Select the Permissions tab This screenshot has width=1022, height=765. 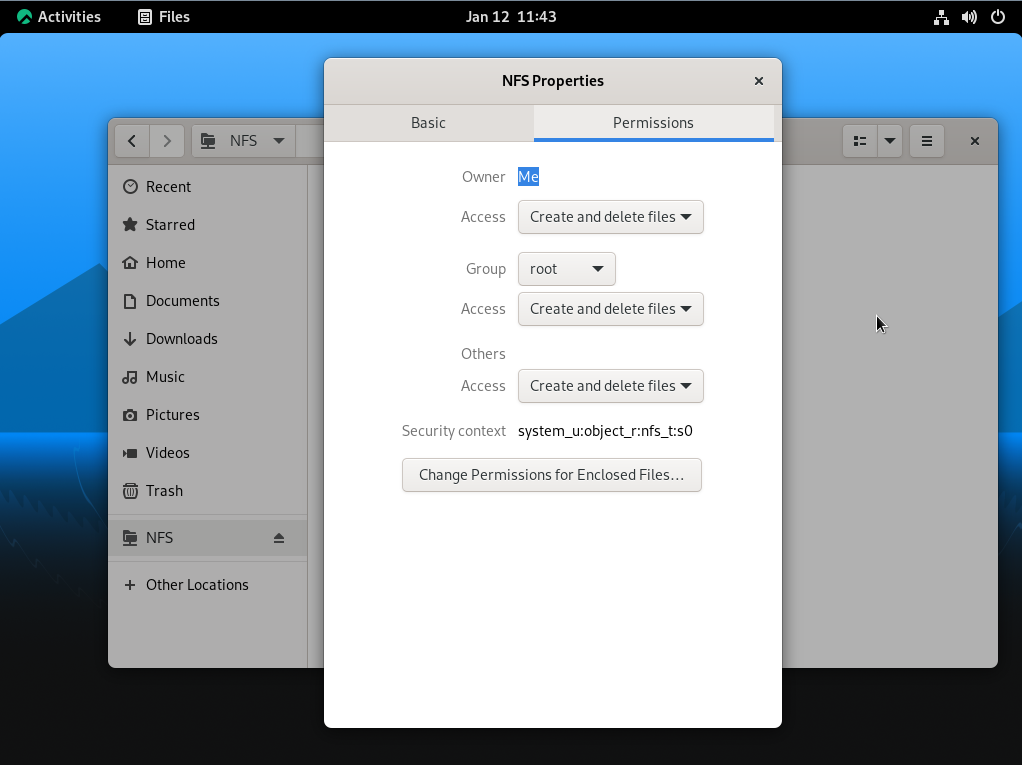point(653,123)
